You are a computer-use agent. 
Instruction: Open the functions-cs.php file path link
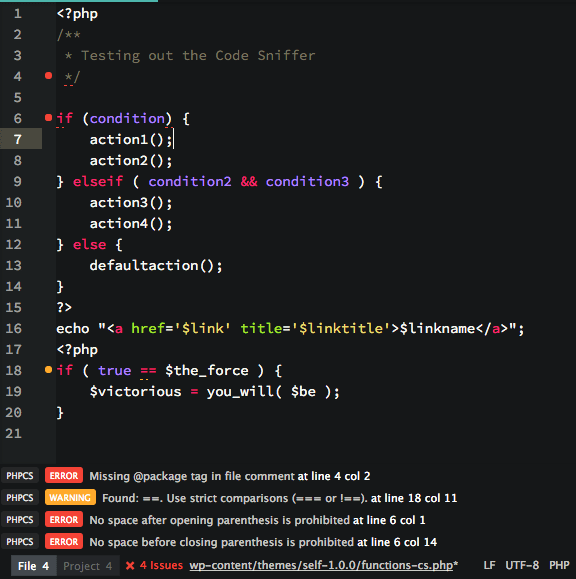point(321,565)
